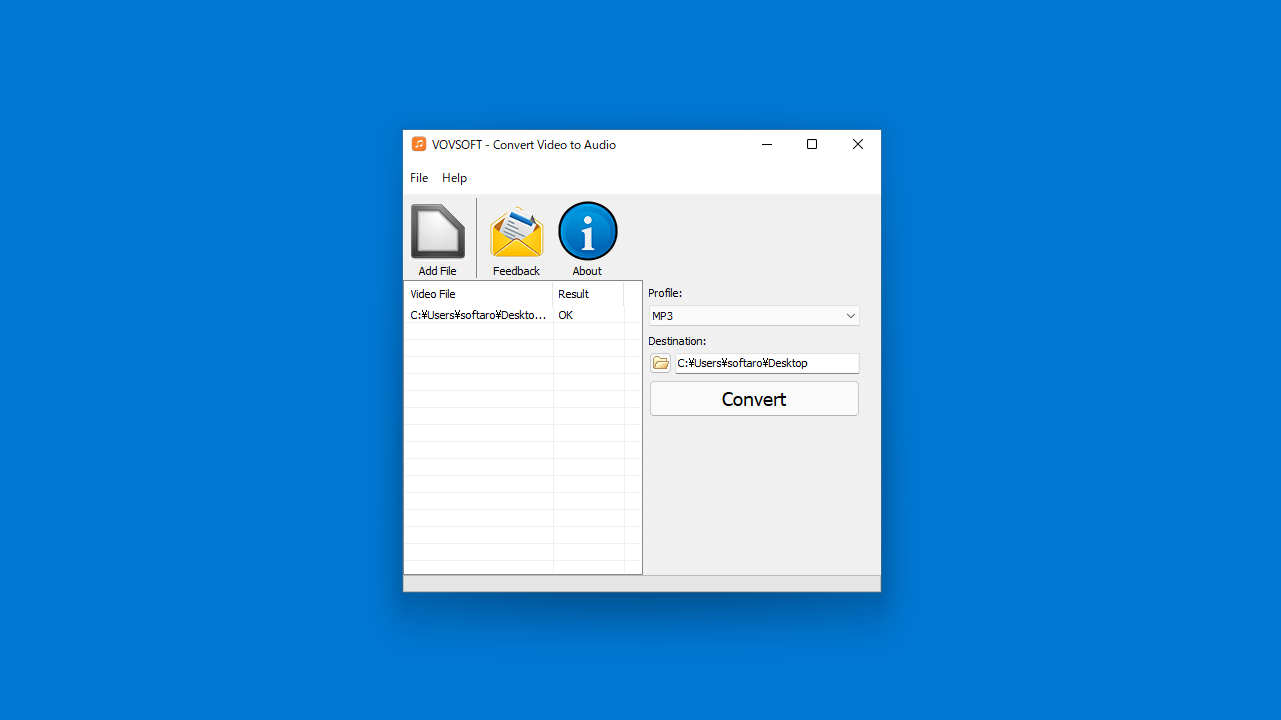This screenshot has width=1281, height=720.
Task: Open the Feedback envelope icon
Action: [516, 232]
